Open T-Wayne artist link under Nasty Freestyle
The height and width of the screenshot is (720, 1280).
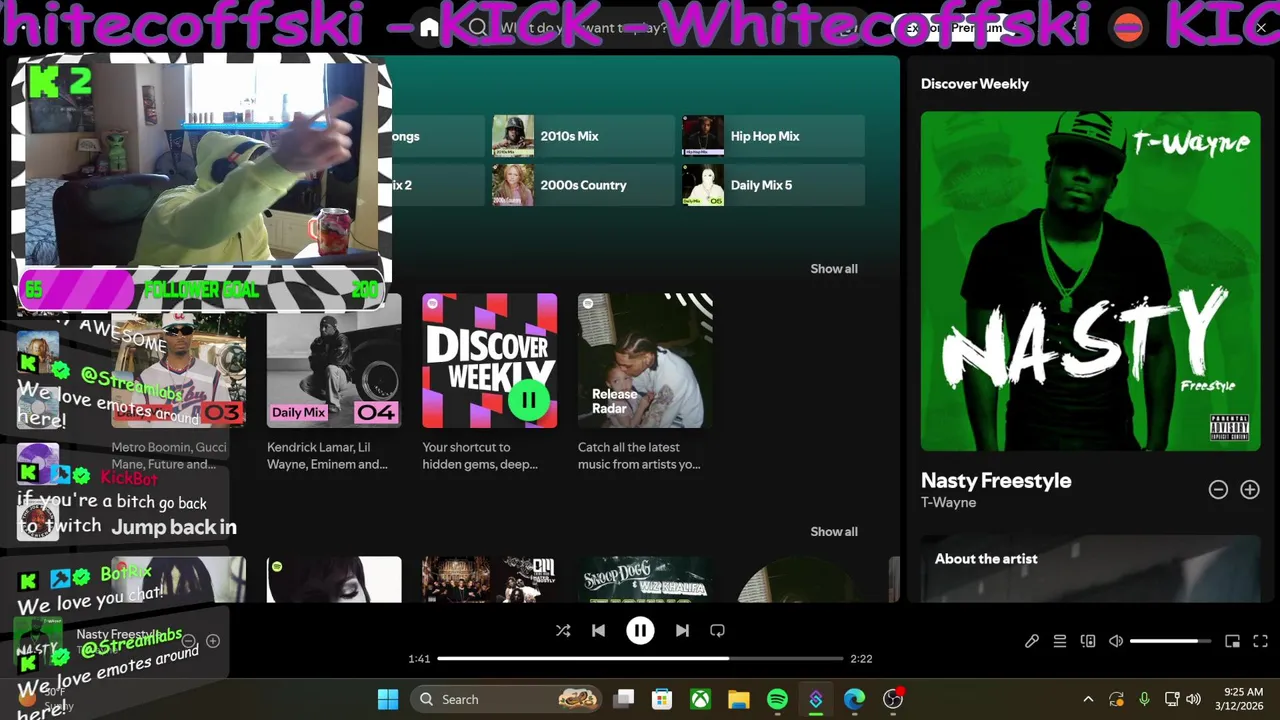pyautogui.click(x=948, y=502)
